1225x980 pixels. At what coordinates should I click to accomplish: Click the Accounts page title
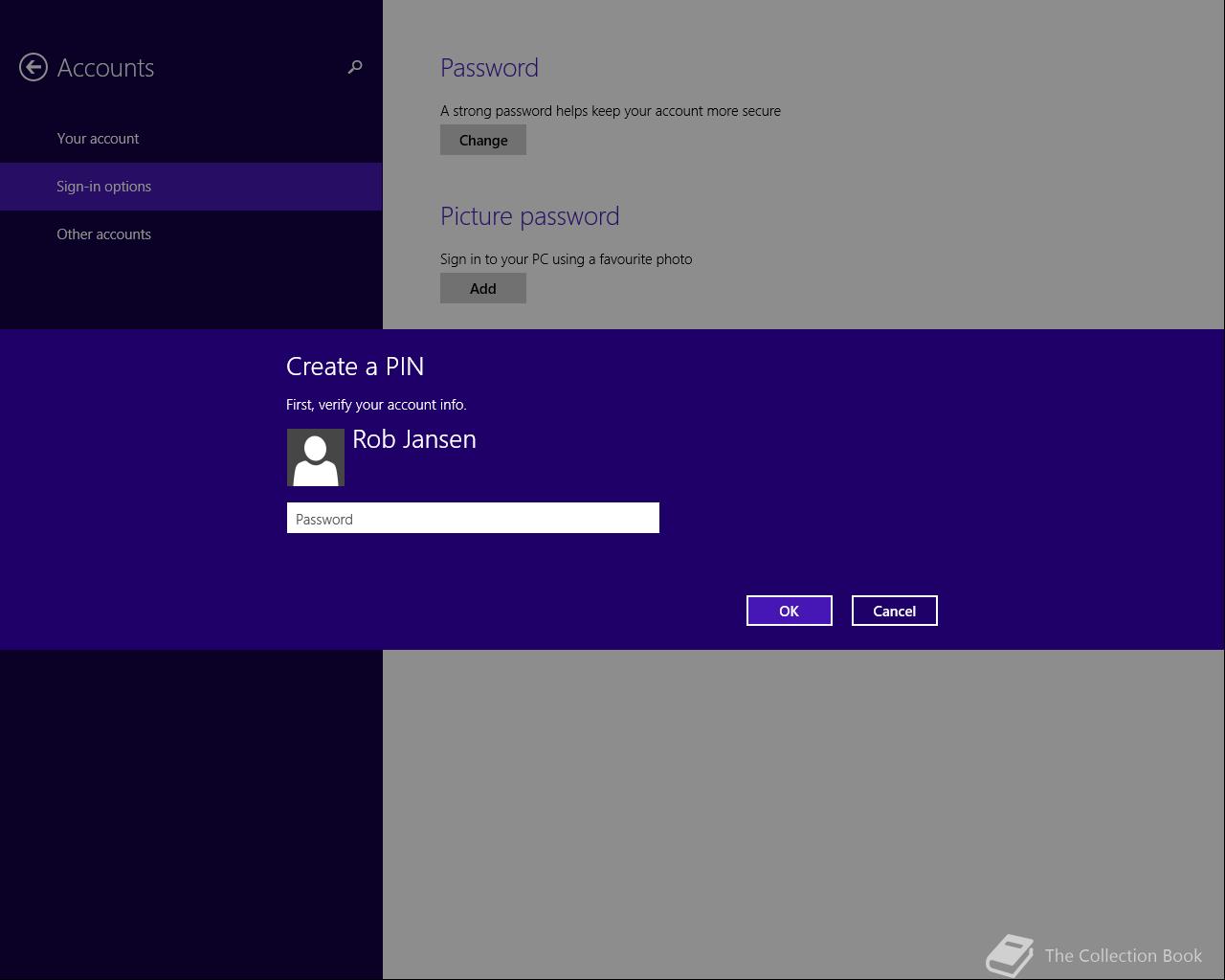pyautogui.click(x=105, y=68)
